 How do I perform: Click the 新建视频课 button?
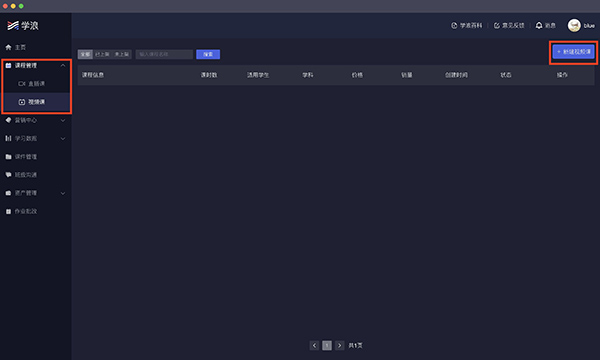click(573, 52)
